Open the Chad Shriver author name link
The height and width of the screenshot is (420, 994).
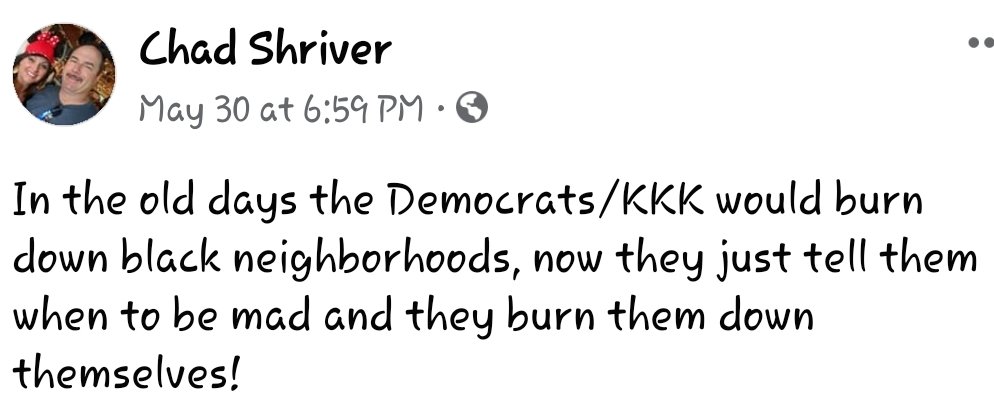click(x=265, y=48)
